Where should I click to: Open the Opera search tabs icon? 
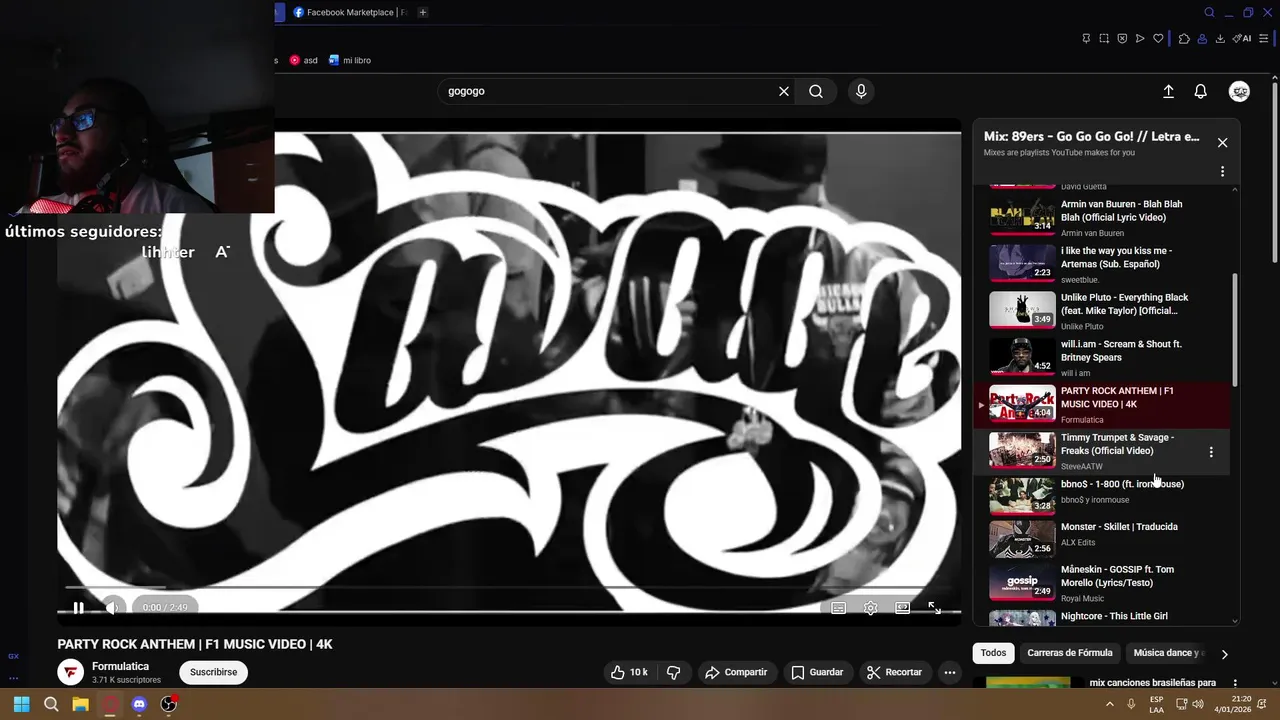click(1209, 13)
